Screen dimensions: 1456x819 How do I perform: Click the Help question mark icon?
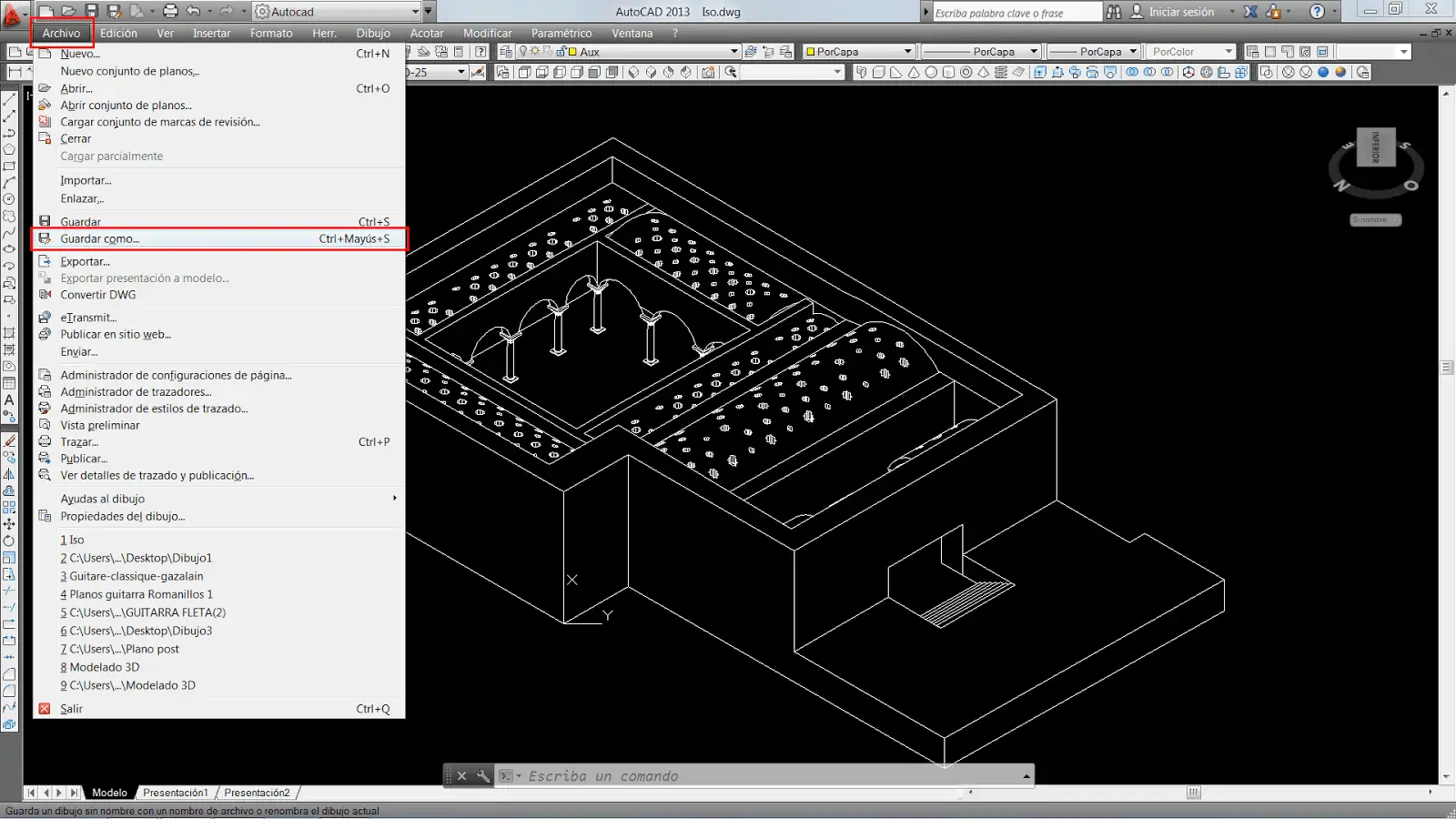(1317, 12)
